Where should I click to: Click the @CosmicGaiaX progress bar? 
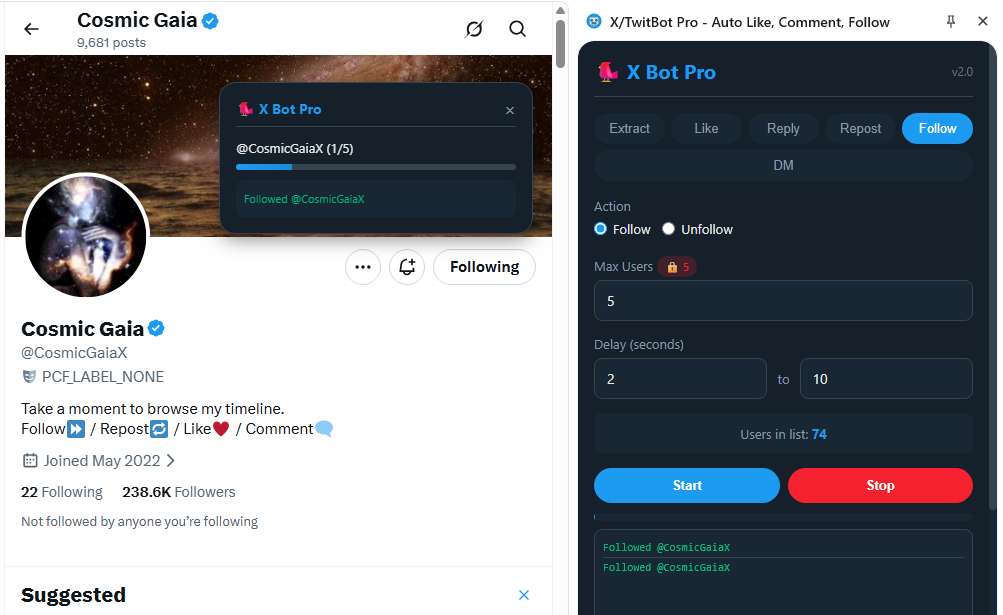375,167
